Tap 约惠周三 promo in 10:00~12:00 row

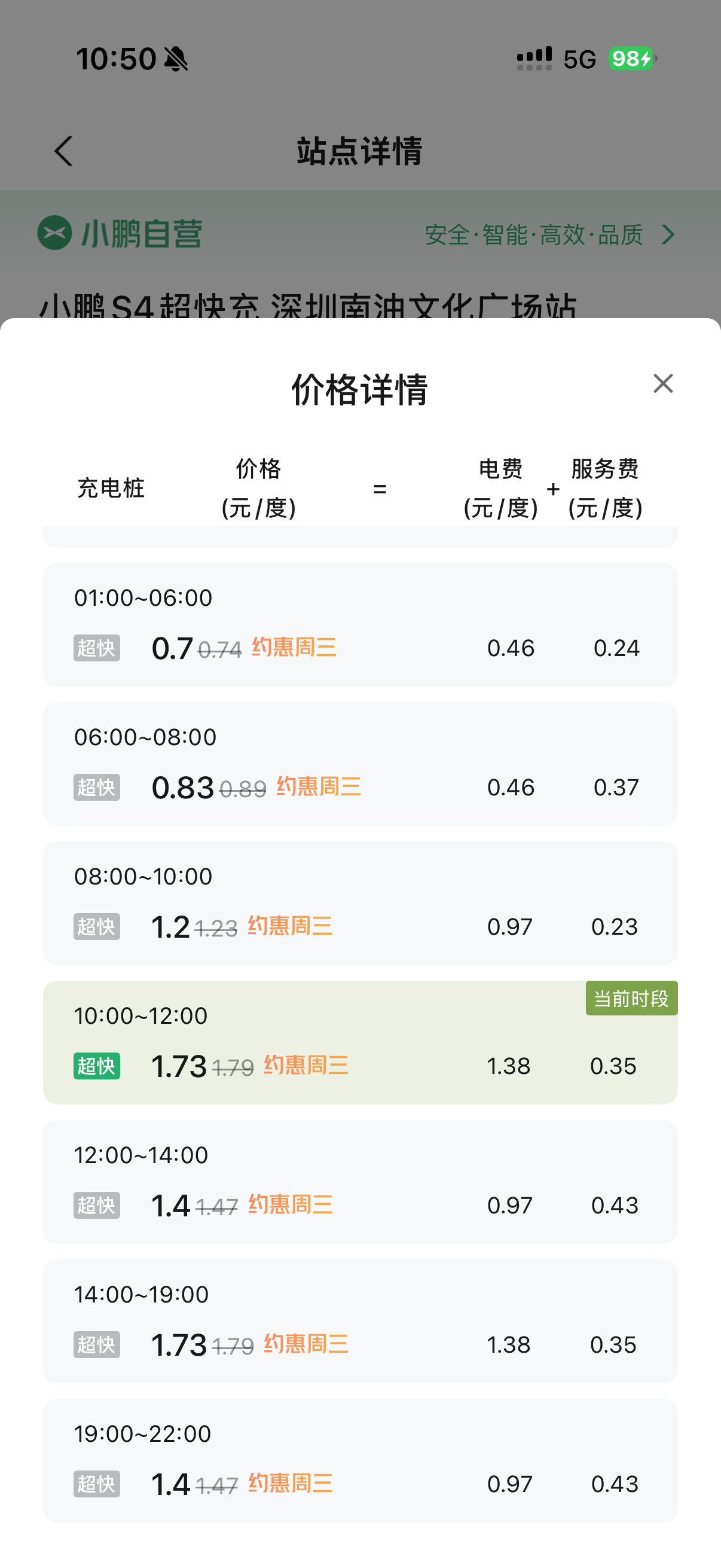[306, 1065]
